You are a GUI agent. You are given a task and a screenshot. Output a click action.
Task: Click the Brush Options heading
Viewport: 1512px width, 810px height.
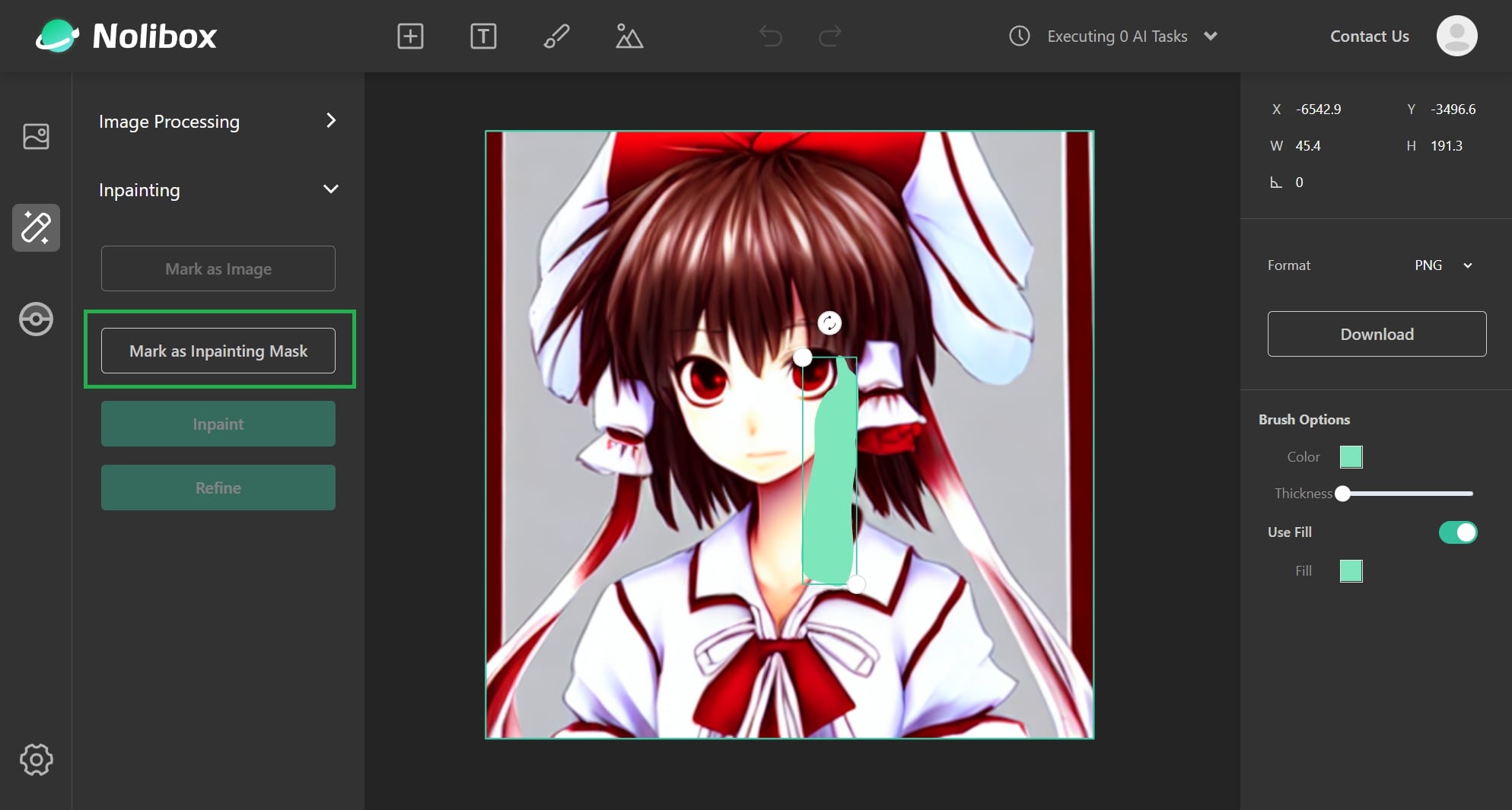point(1304,420)
